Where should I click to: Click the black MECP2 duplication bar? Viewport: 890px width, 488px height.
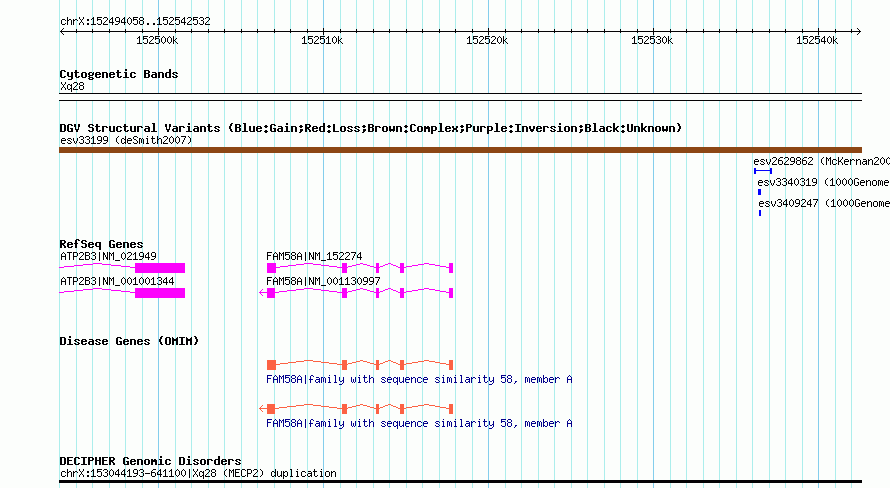pyautogui.click(x=460, y=482)
